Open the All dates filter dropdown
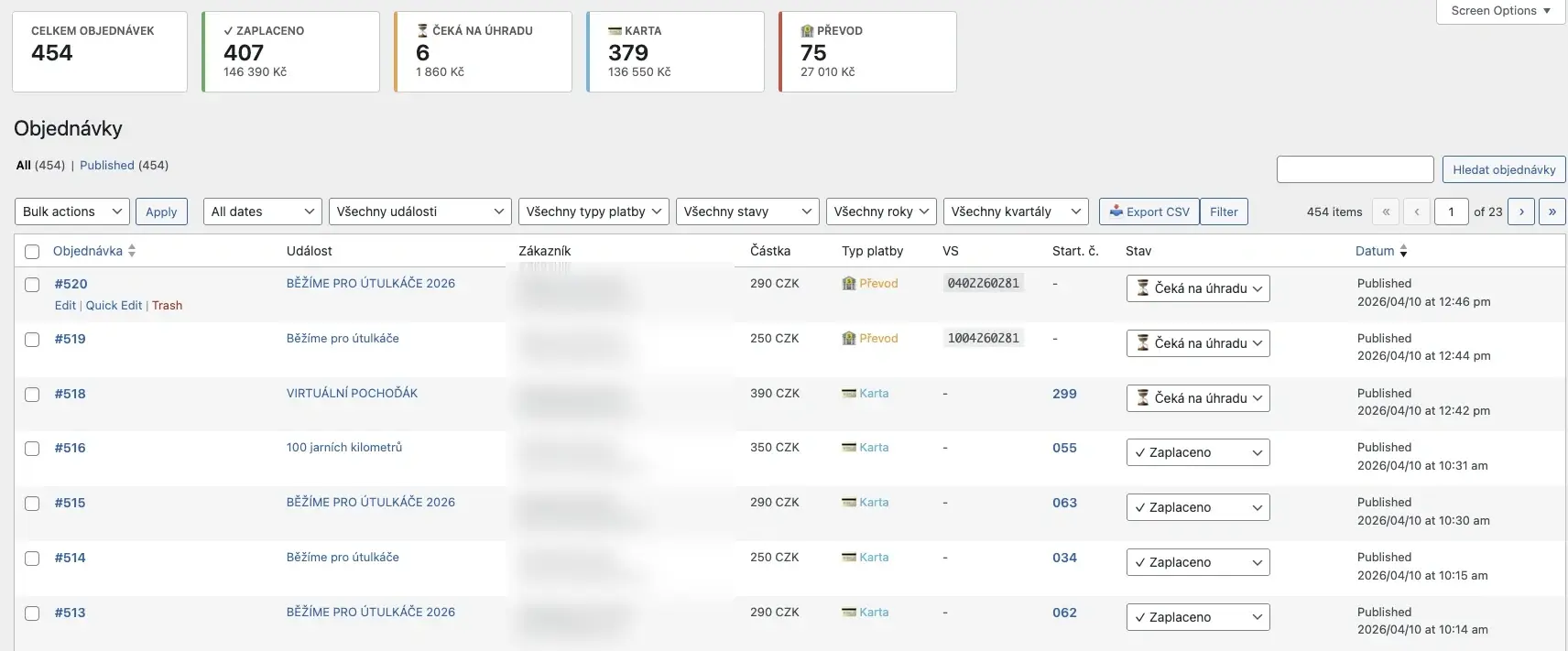Image resolution: width=1568 pixels, height=651 pixels. [263, 212]
